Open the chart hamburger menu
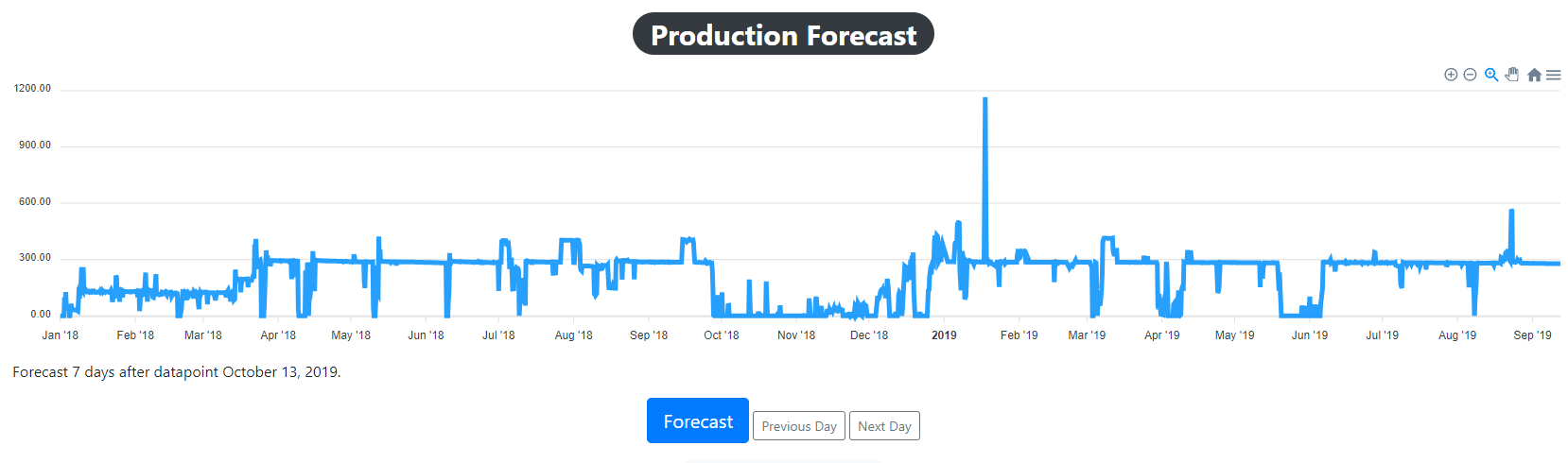Image resolution: width=1568 pixels, height=463 pixels. click(1554, 75)
